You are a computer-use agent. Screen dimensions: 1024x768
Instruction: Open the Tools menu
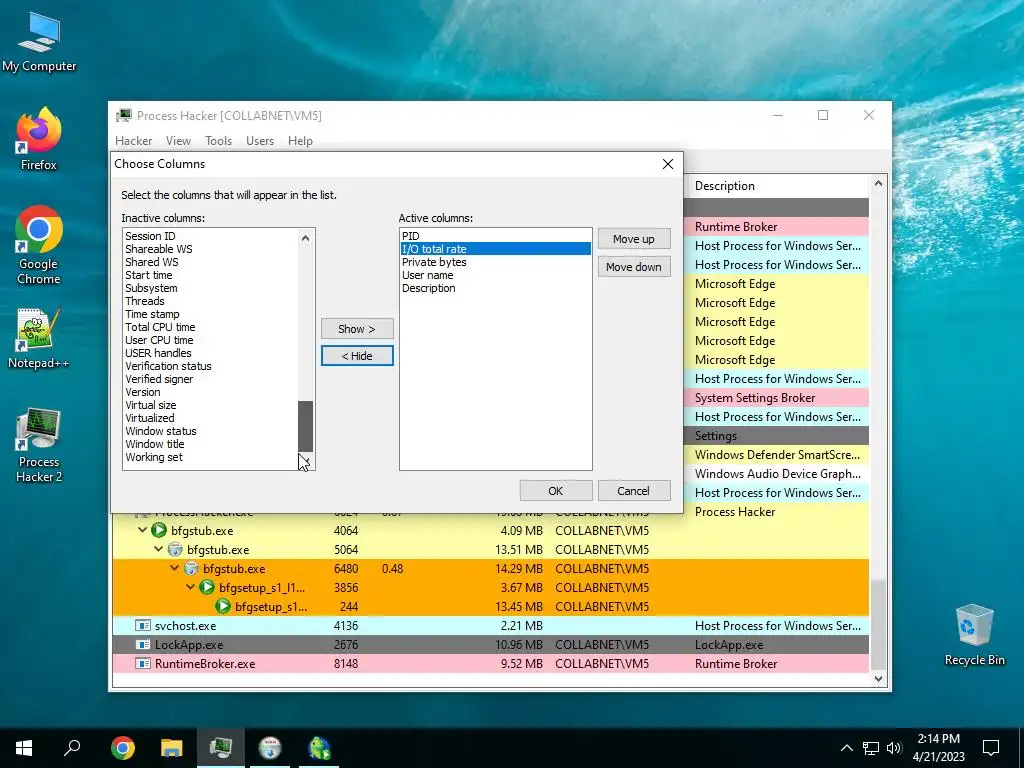[x=218, y=140]
